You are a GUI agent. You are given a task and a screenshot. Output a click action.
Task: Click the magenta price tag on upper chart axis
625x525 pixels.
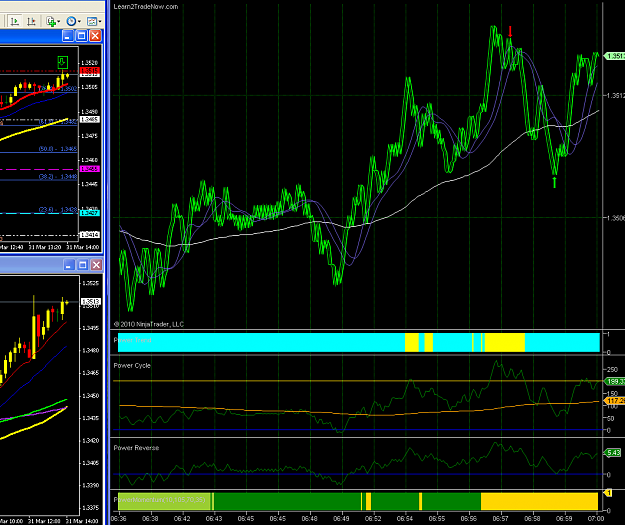tap(90, 169)
